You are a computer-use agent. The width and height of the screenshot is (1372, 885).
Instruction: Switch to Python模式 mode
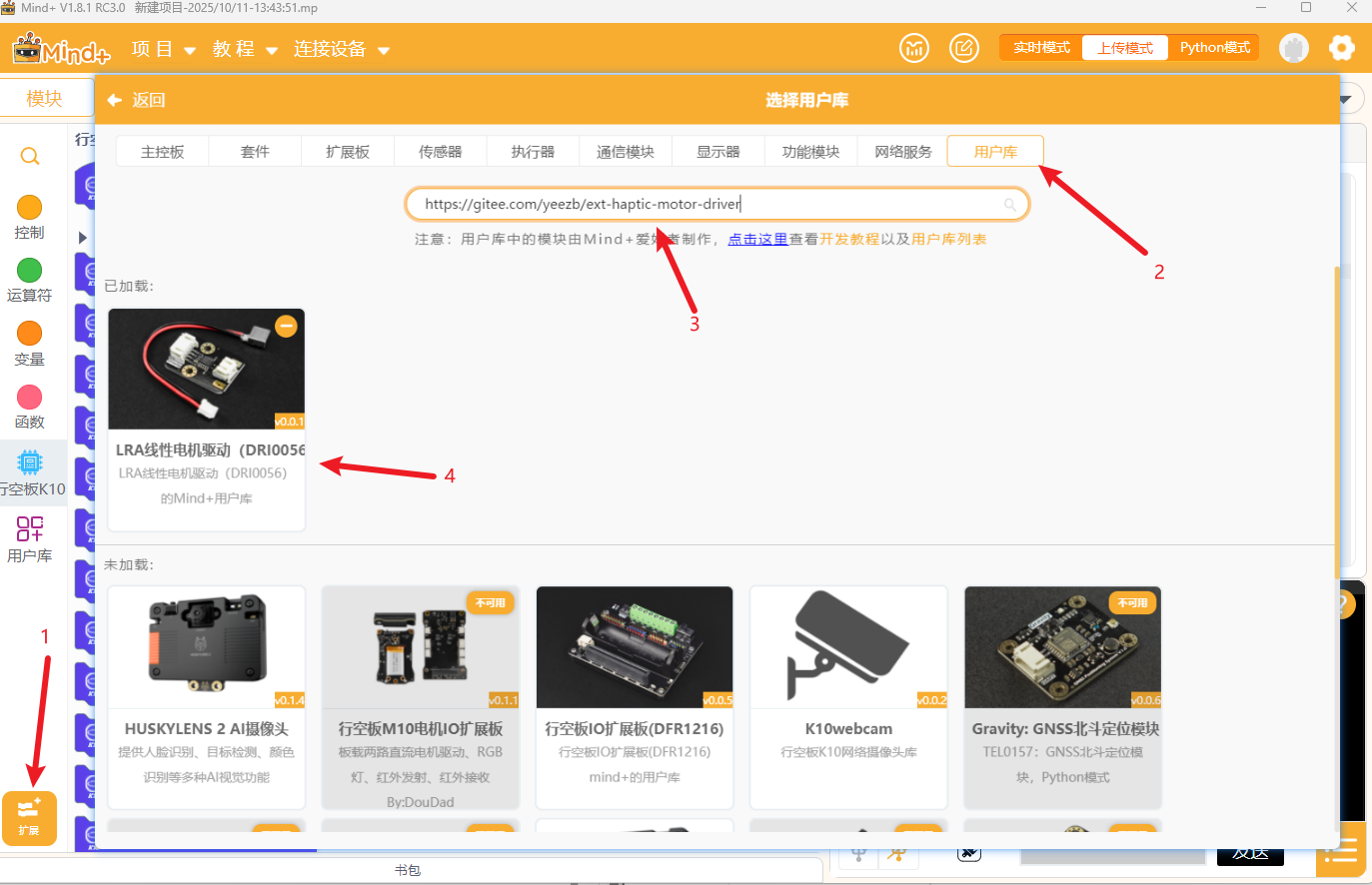pyautogui.click(x=1214, y=48)
